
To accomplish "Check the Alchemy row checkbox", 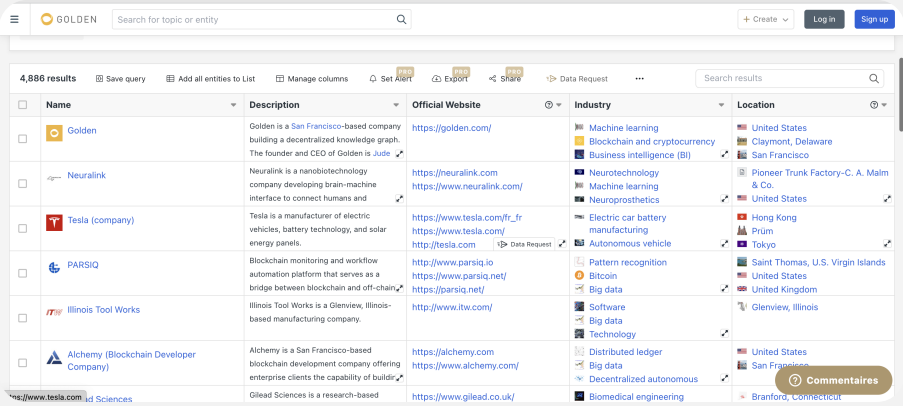I will [22, 363].
